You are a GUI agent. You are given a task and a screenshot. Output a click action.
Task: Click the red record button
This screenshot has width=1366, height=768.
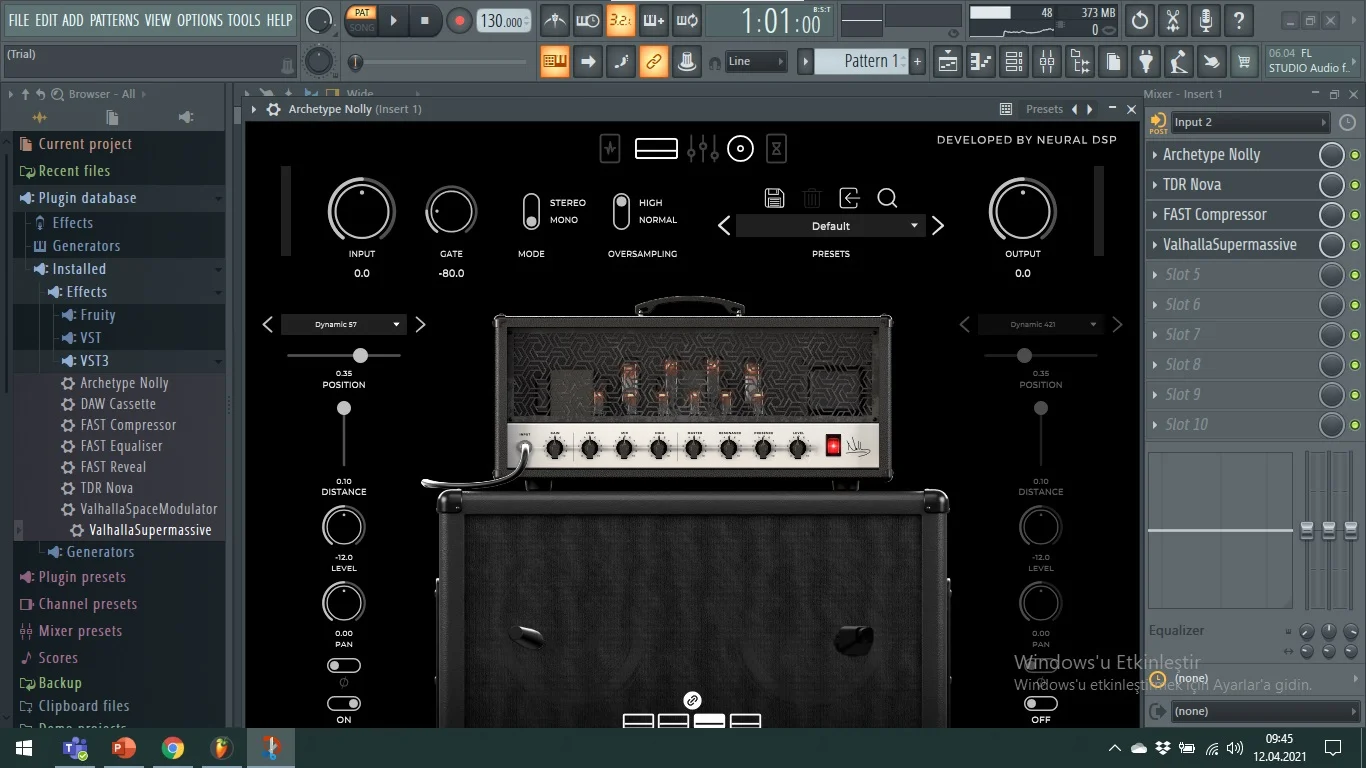click(x=460, y=20)
